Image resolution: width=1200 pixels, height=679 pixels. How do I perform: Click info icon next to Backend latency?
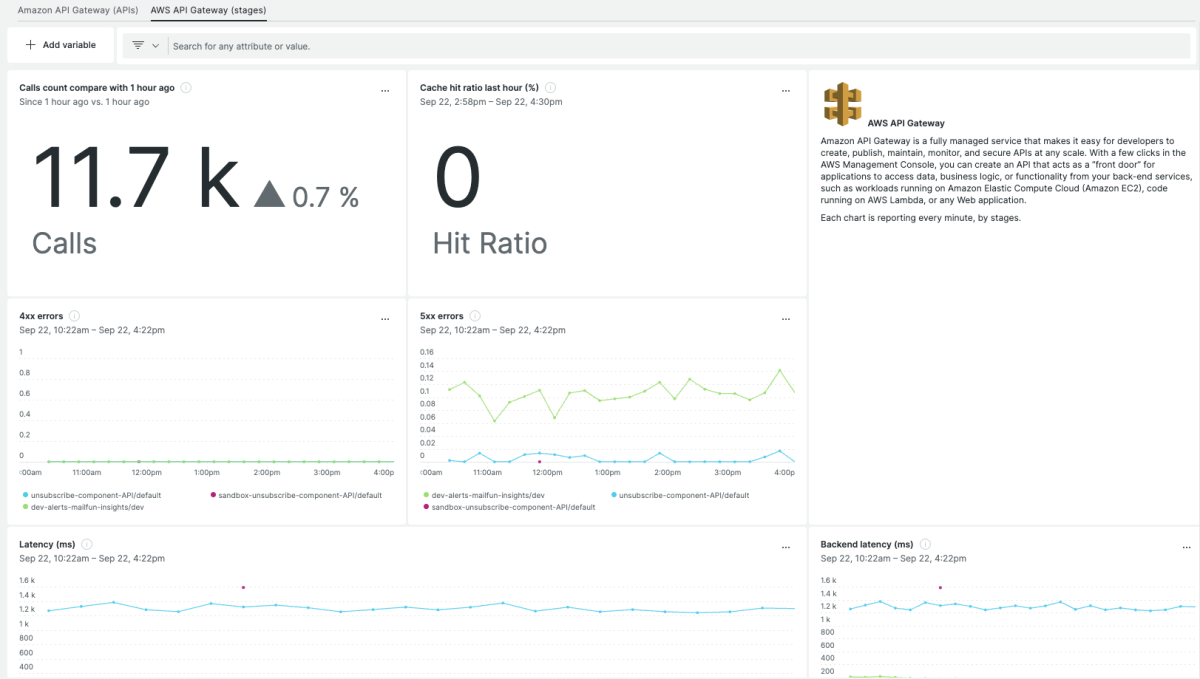pos(925,544)
